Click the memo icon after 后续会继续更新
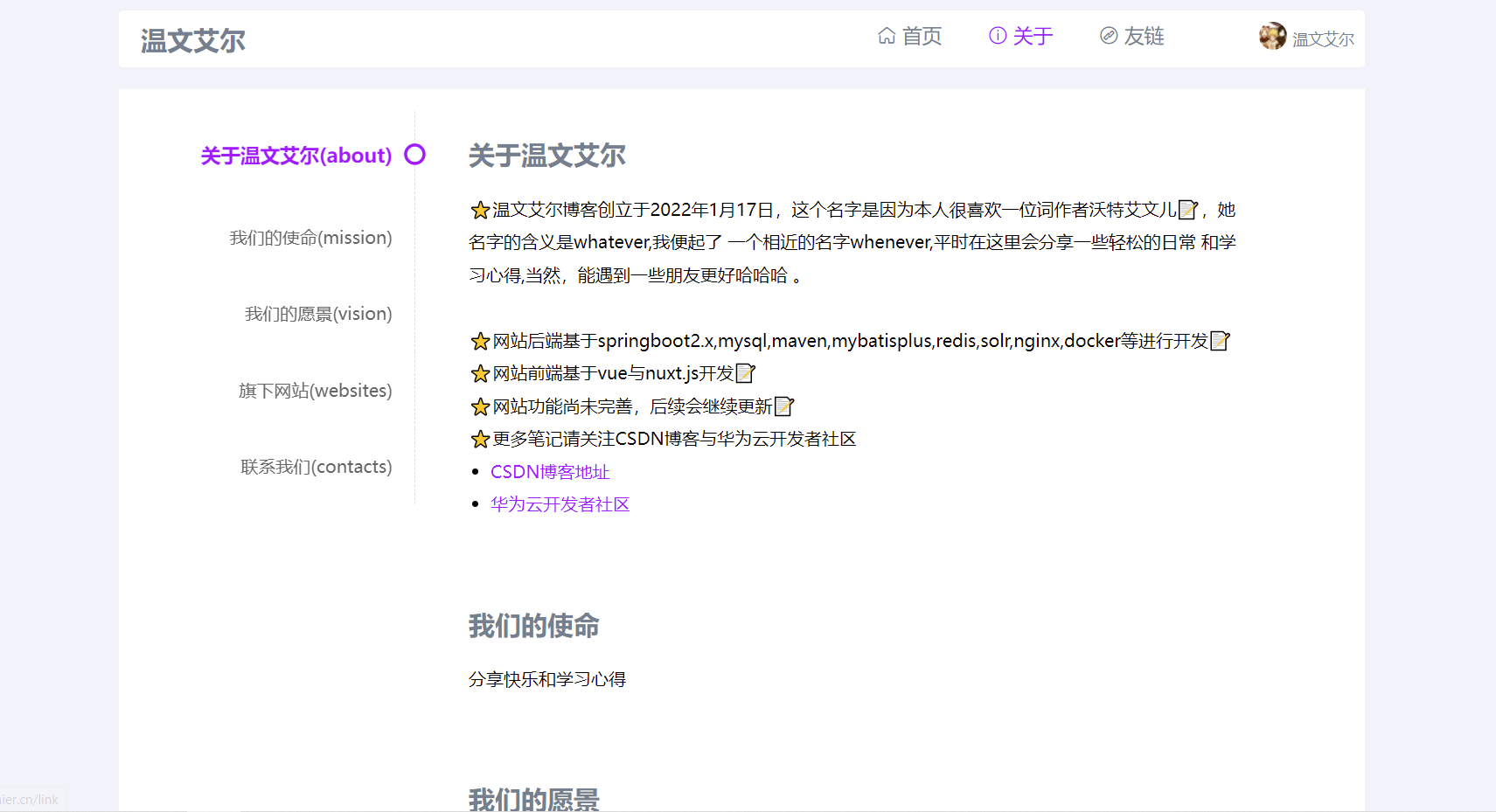The height and width of the screenshot is (812, 1496). tap(784, 406)
